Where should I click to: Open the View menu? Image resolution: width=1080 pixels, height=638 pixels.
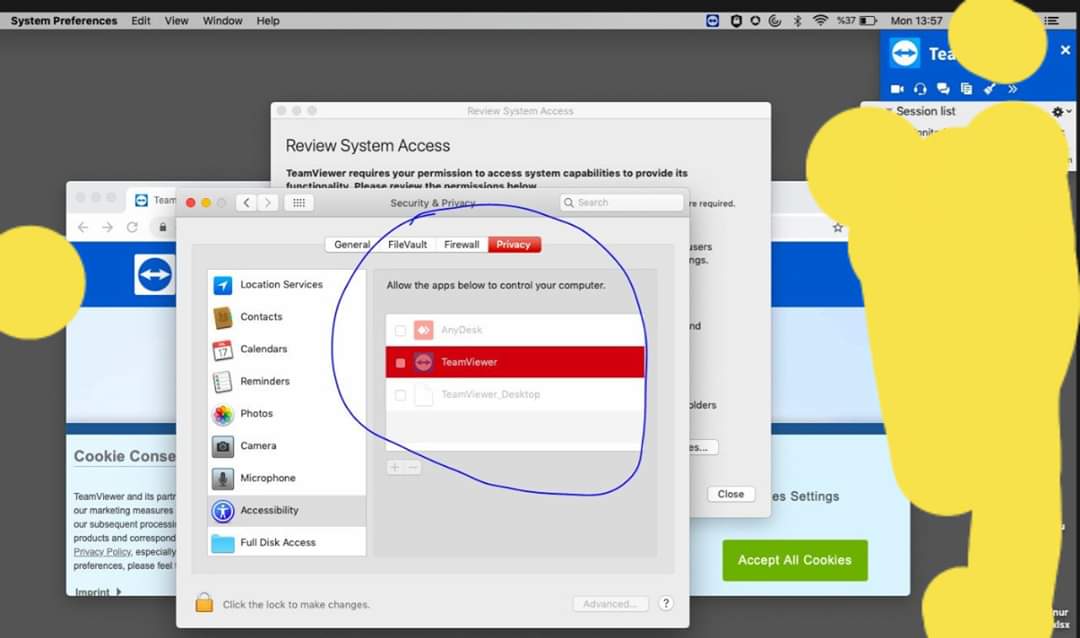tap(176, 21)
